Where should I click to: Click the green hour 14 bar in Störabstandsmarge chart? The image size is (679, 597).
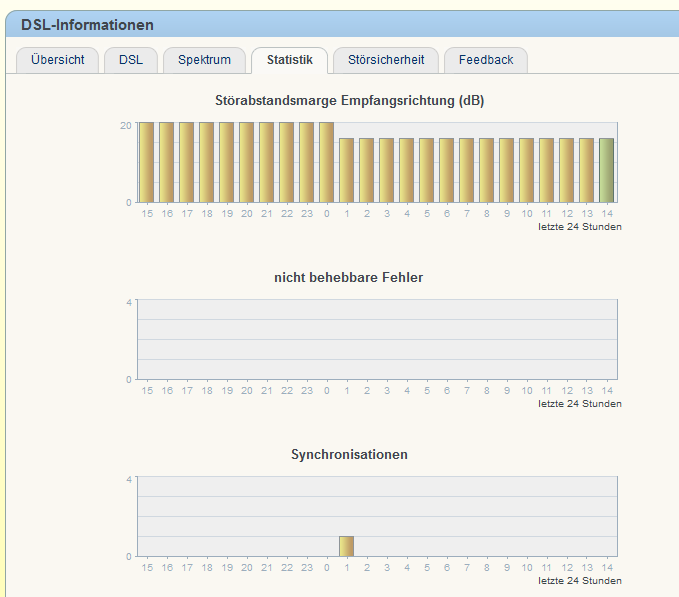(606, 170)
